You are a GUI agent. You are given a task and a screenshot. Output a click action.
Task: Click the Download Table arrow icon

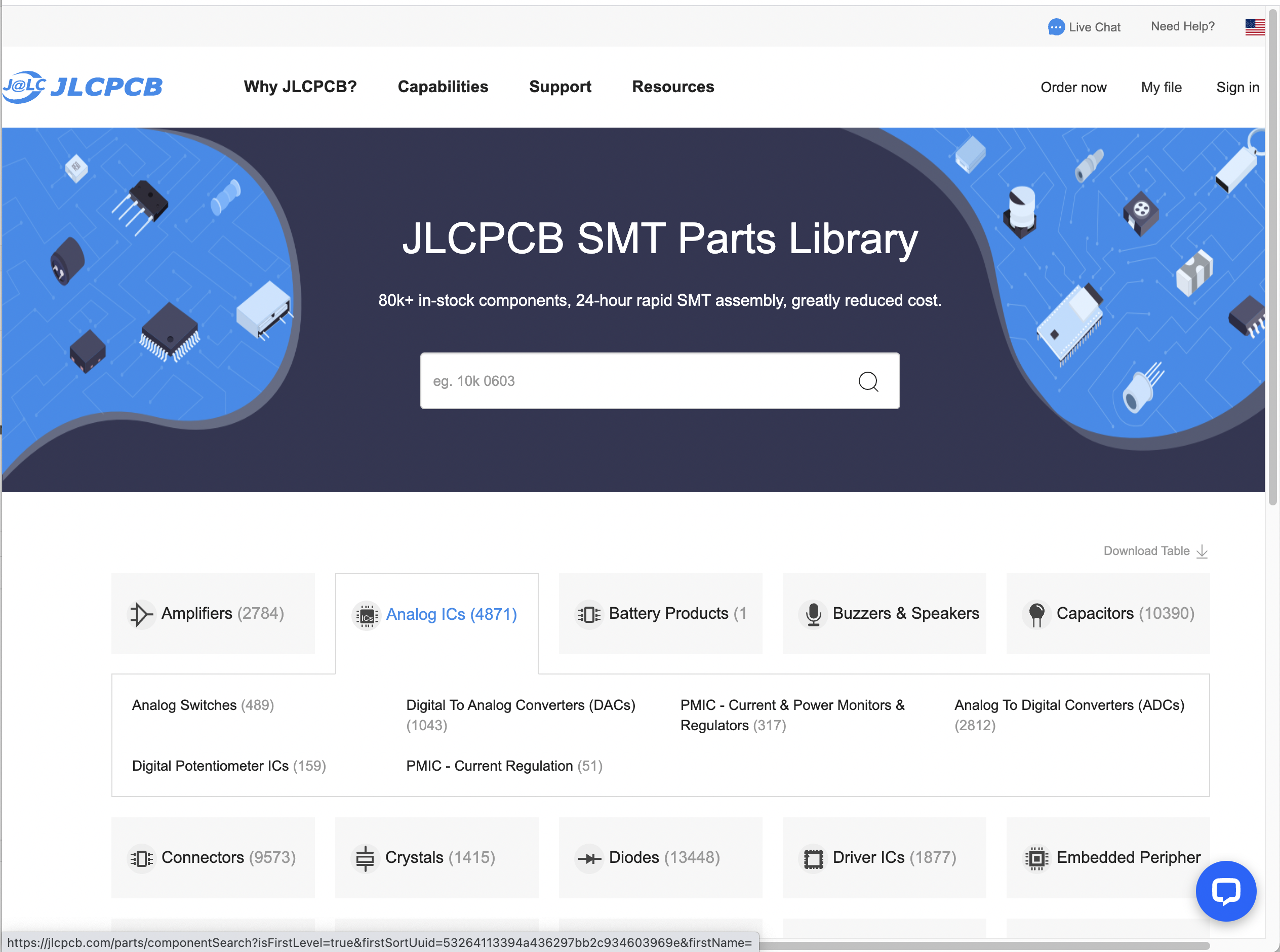[x=1202, y=551]
